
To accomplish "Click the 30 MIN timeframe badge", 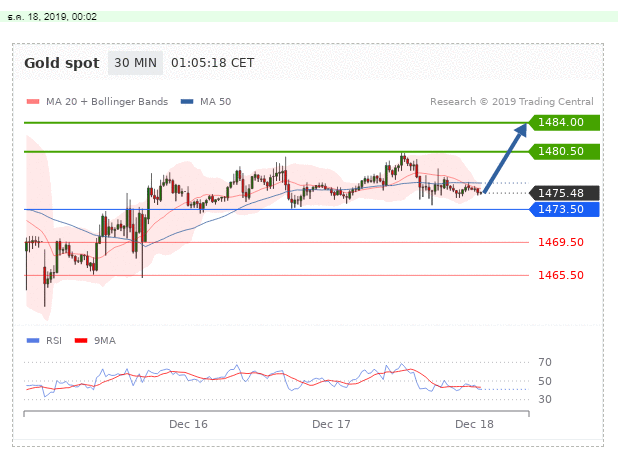I will coord(133,63).
